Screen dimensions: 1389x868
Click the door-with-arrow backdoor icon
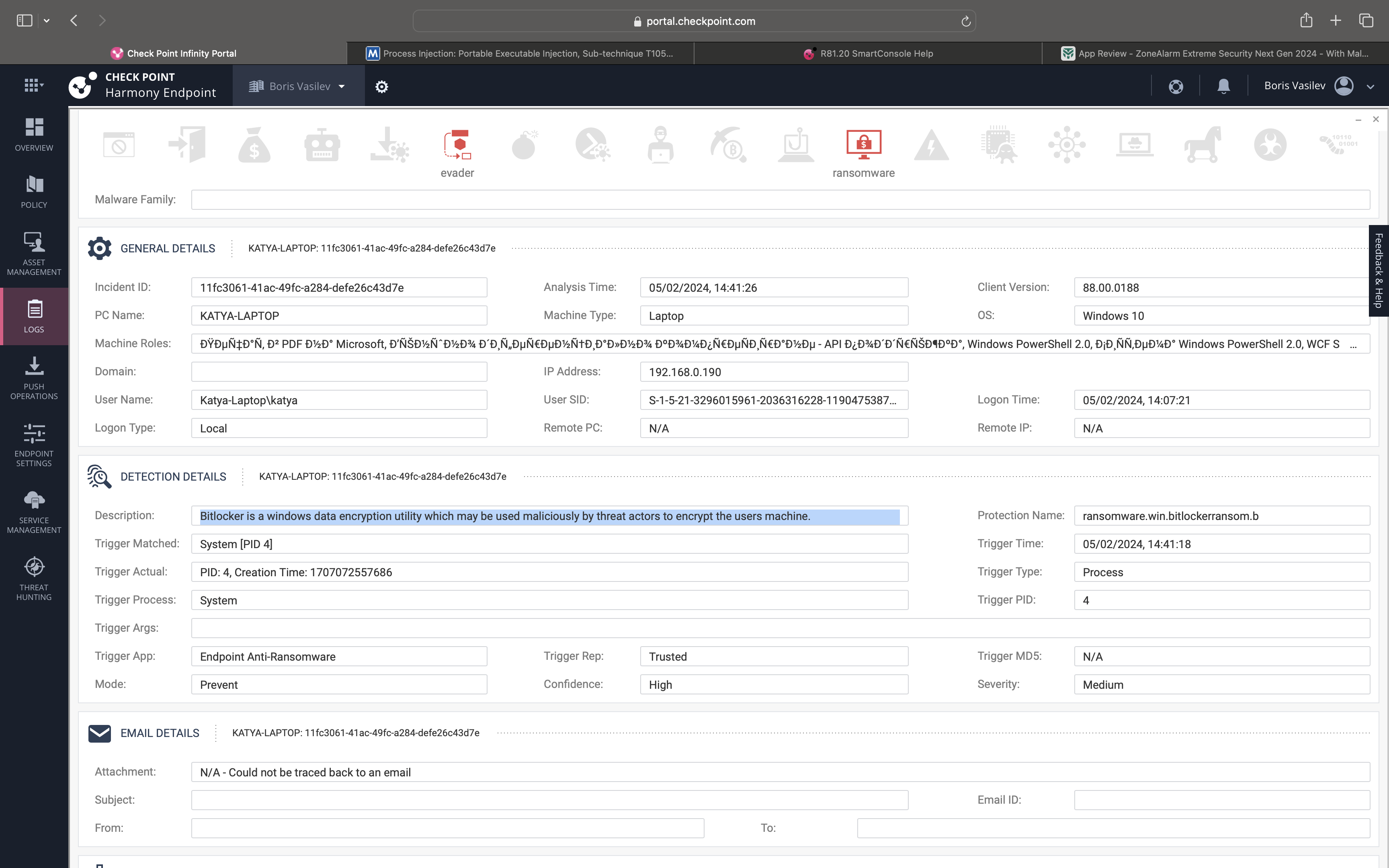point(186,145)
